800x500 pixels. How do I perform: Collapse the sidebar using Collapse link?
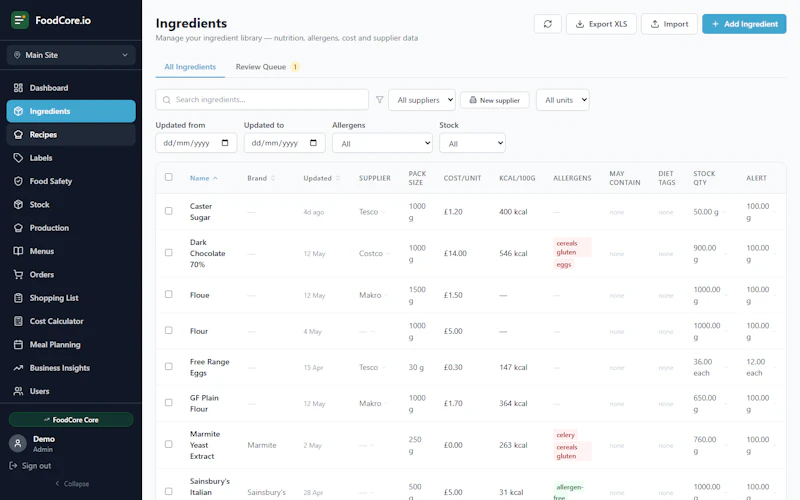tap(71, 484)
